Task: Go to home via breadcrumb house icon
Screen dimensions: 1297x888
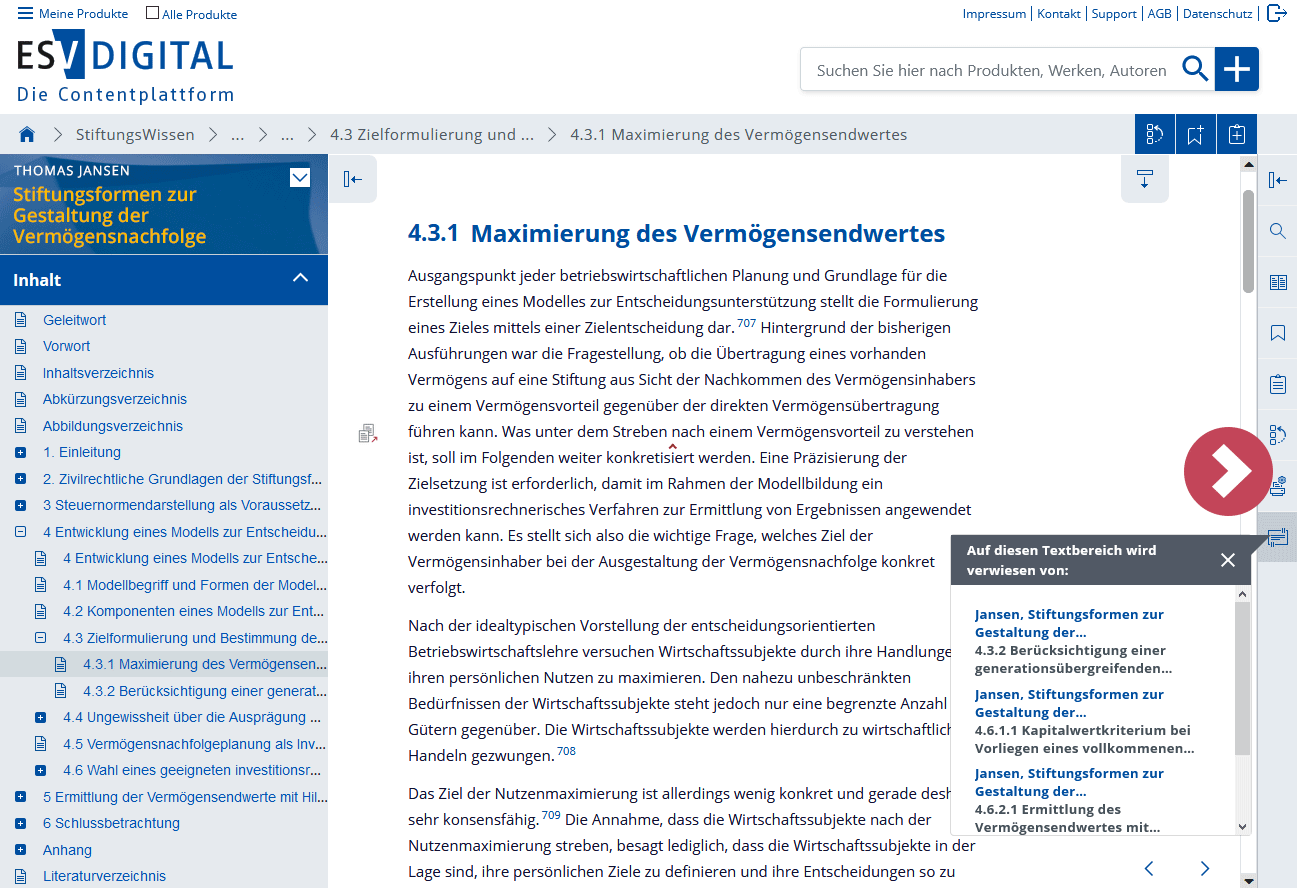Action: coord(27,134)
